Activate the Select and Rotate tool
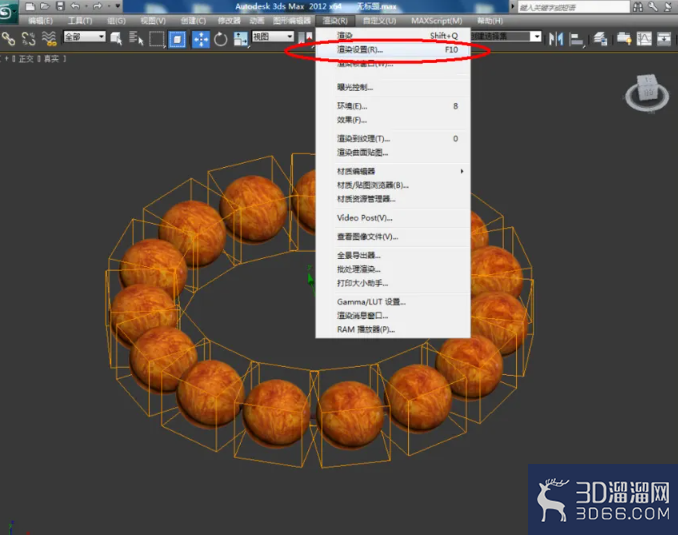This screenshot has height=535, width=678. [221, 39]
